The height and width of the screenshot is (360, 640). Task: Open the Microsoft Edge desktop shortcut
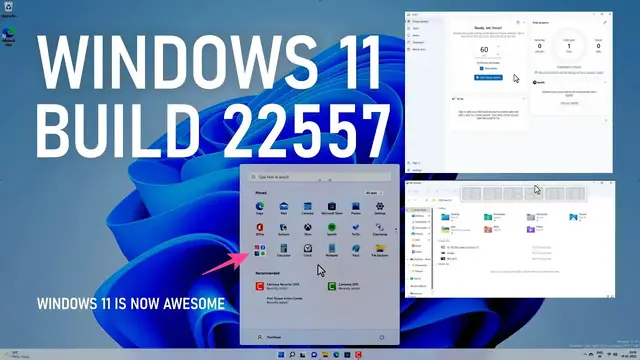[x=9, y=36]
